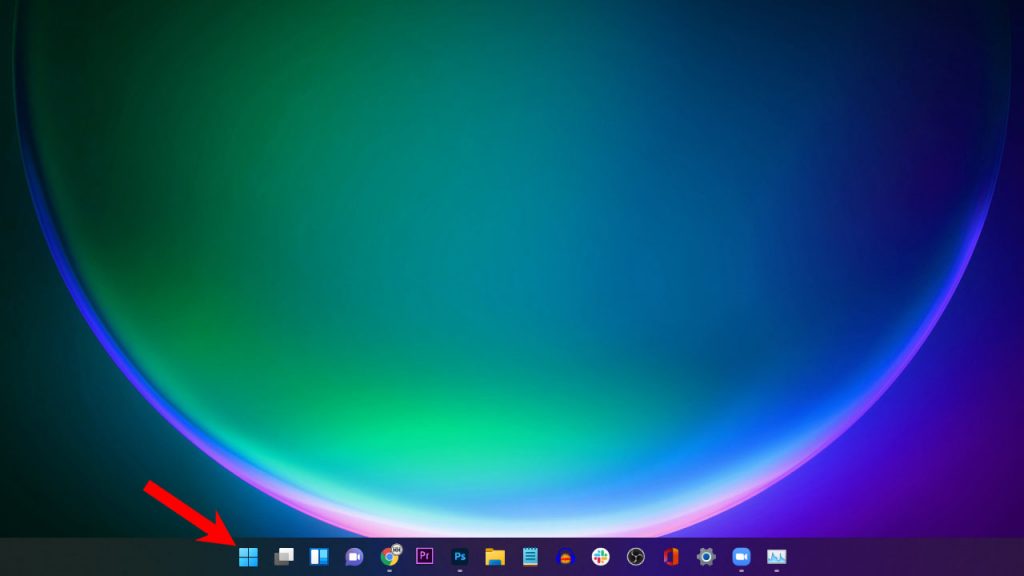Open Task View from the taskbar
Viewport: 1024px width, 576px height.
pos(283,556)
